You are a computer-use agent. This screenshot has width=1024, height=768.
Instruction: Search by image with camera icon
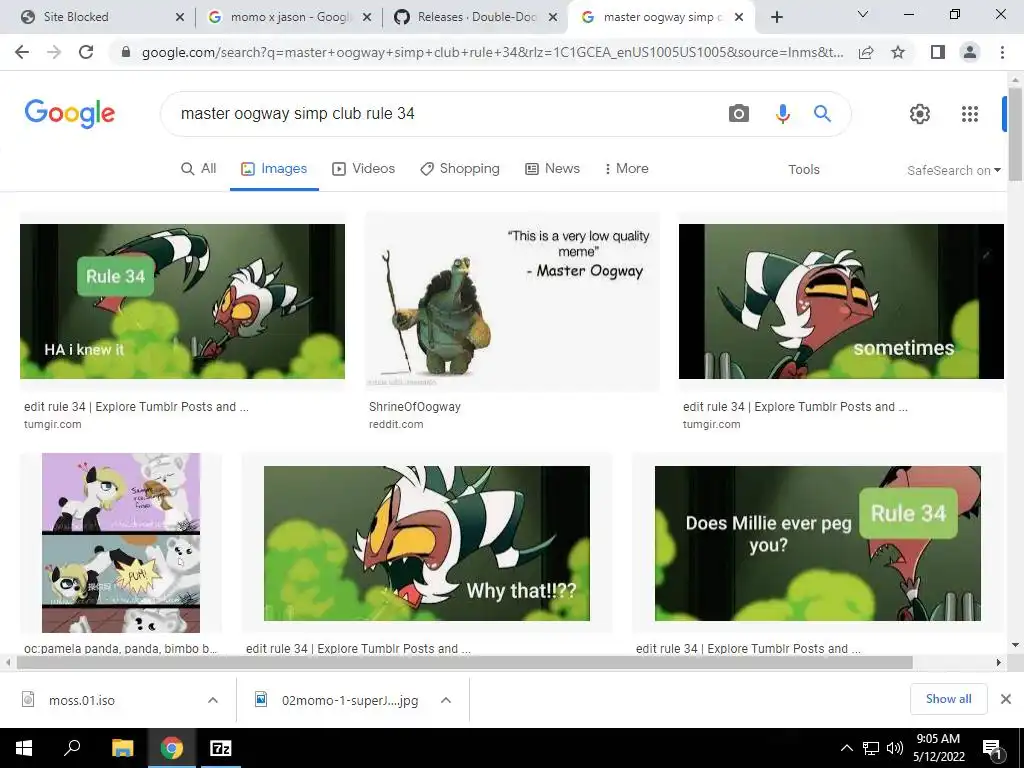[x=739, y=114]
